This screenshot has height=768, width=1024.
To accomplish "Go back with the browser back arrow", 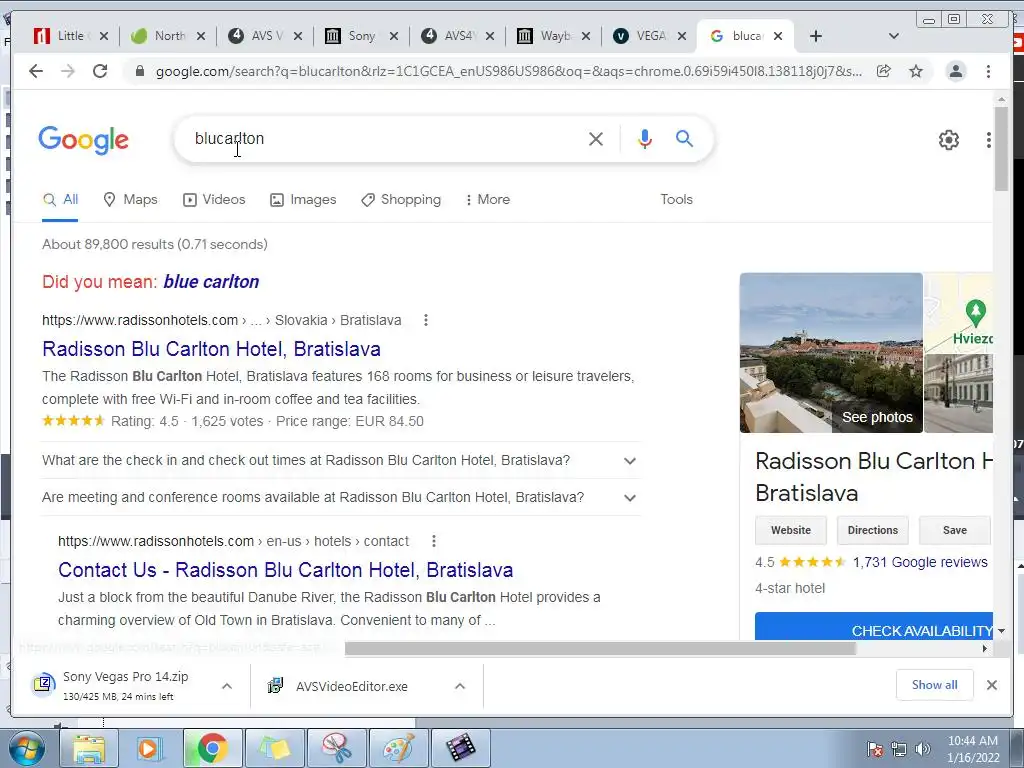I will pos(36,71).
